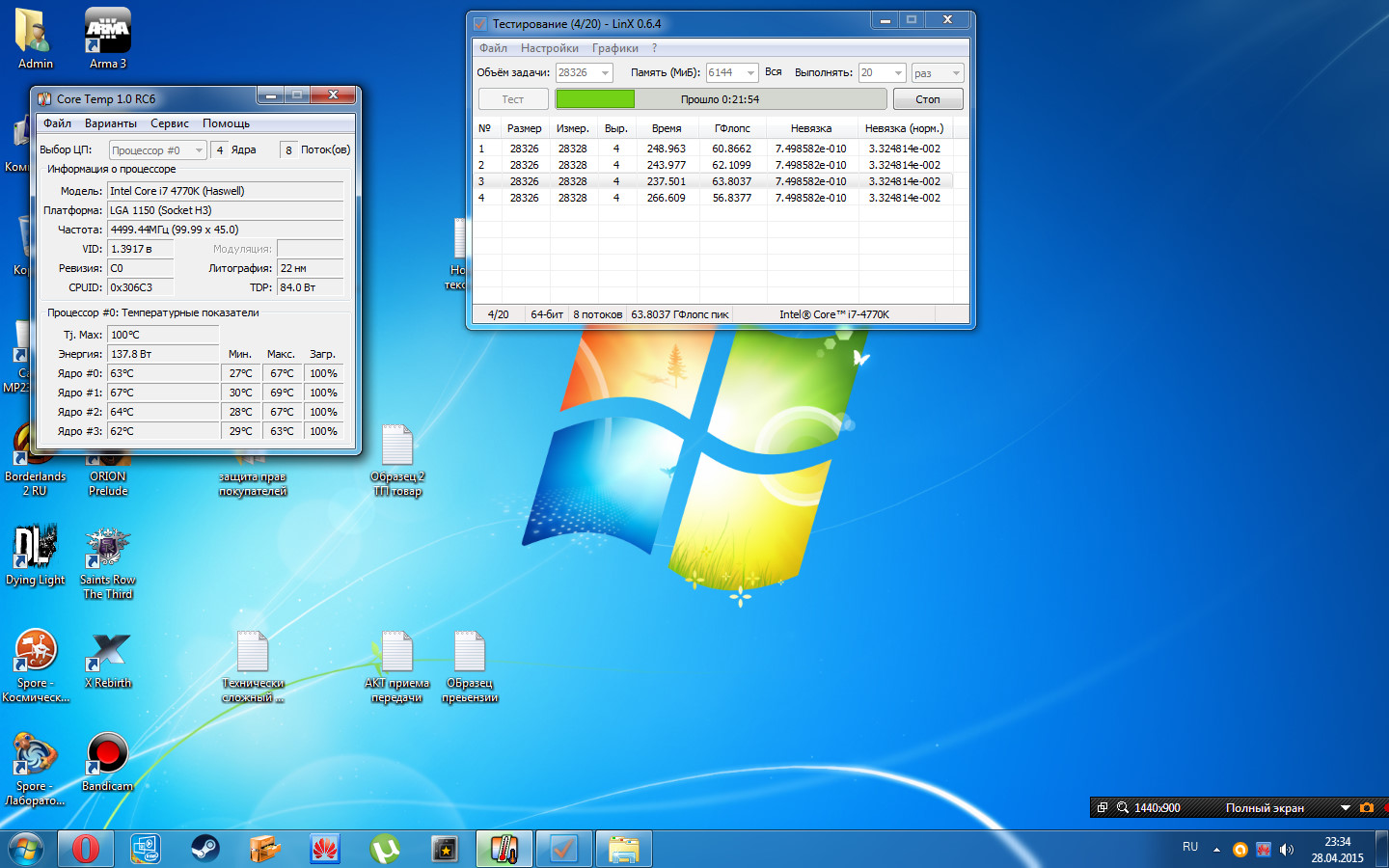
Task: Click the orange Avast tray icon
Action: [1240, 850]
